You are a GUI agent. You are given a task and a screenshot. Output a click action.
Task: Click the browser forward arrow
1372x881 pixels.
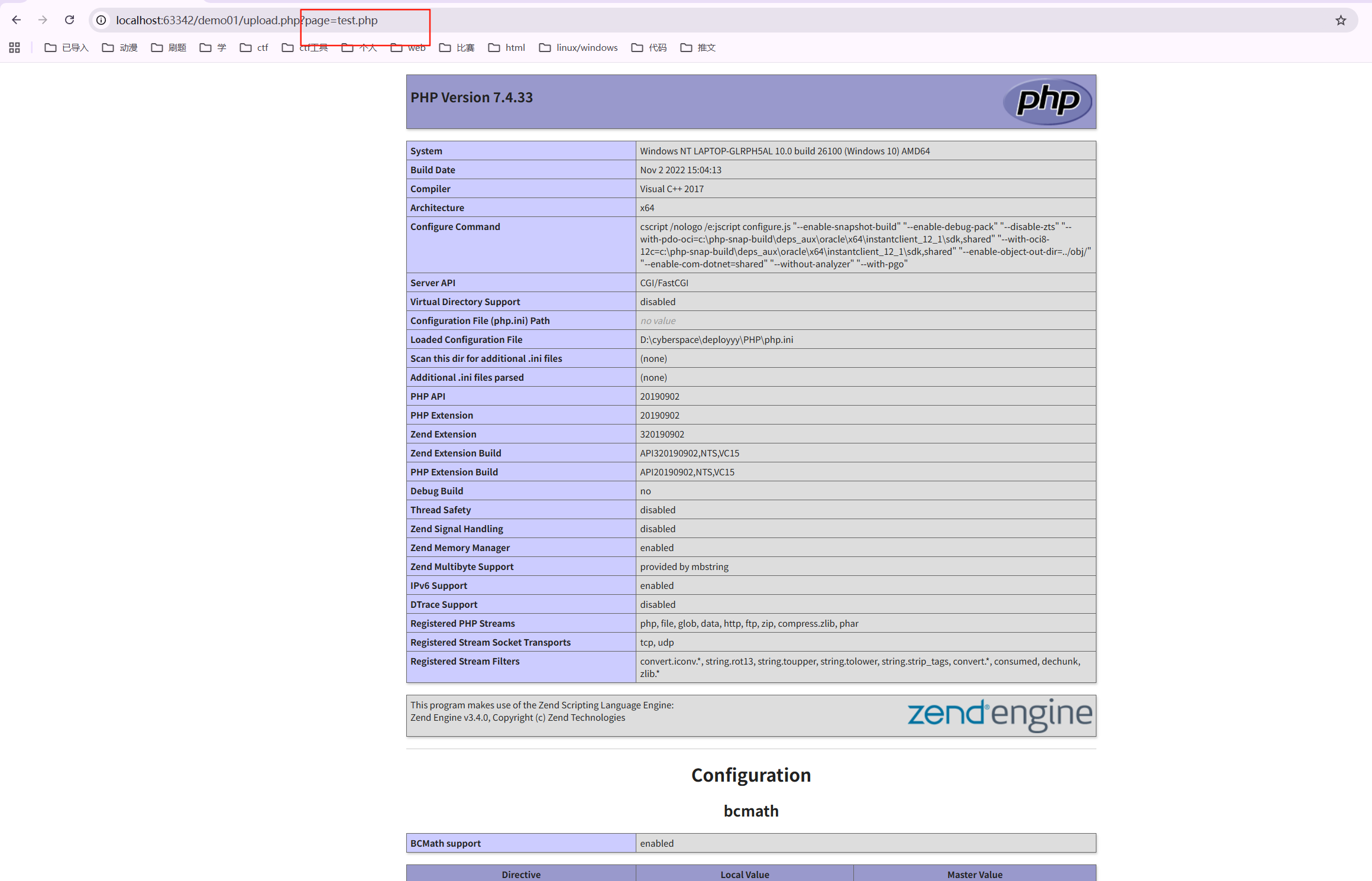(43, 20)
